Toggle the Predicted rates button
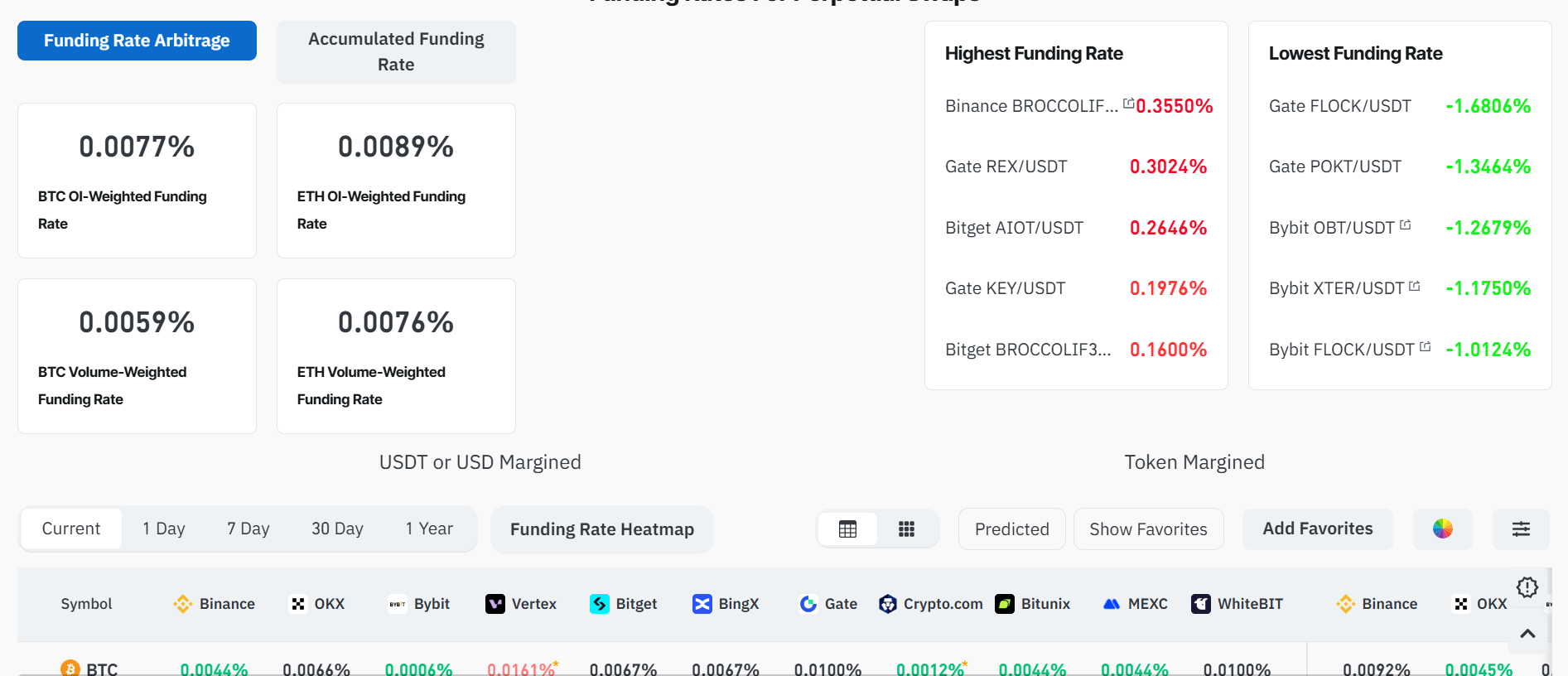This screenshot has width=1568, height=676. coord(1012,529)
